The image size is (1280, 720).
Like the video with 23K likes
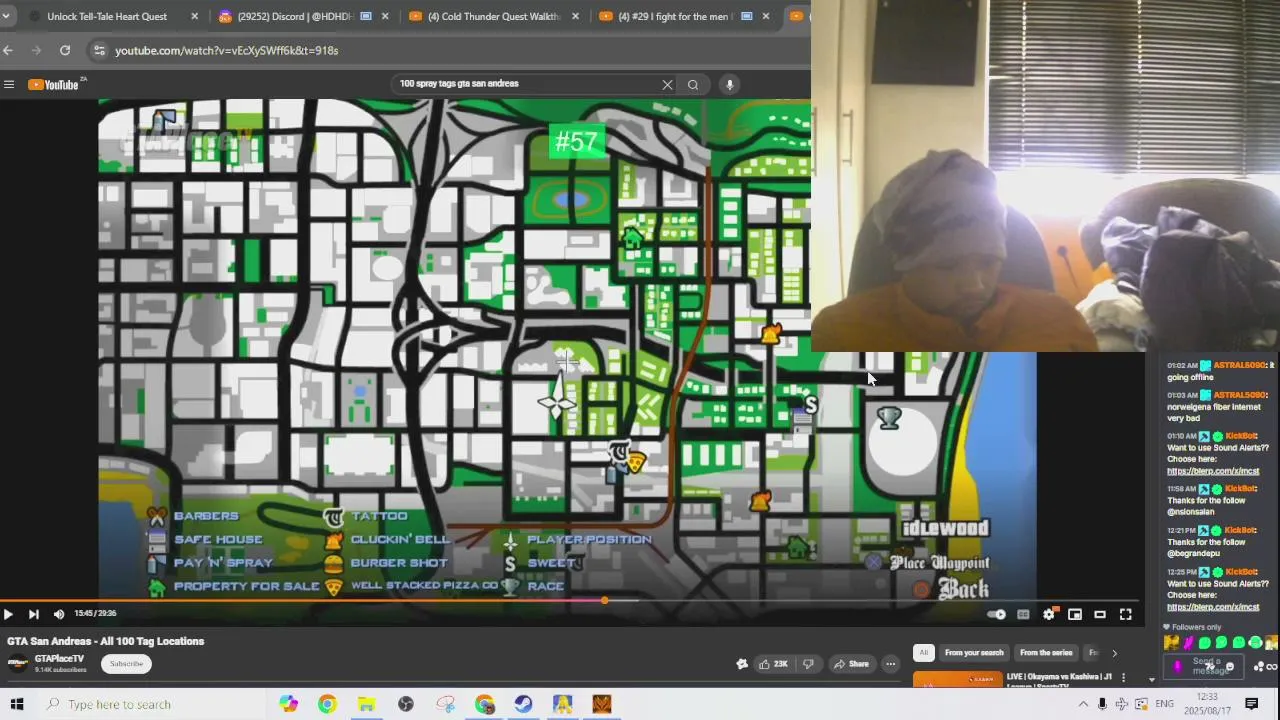click(772, 664)
